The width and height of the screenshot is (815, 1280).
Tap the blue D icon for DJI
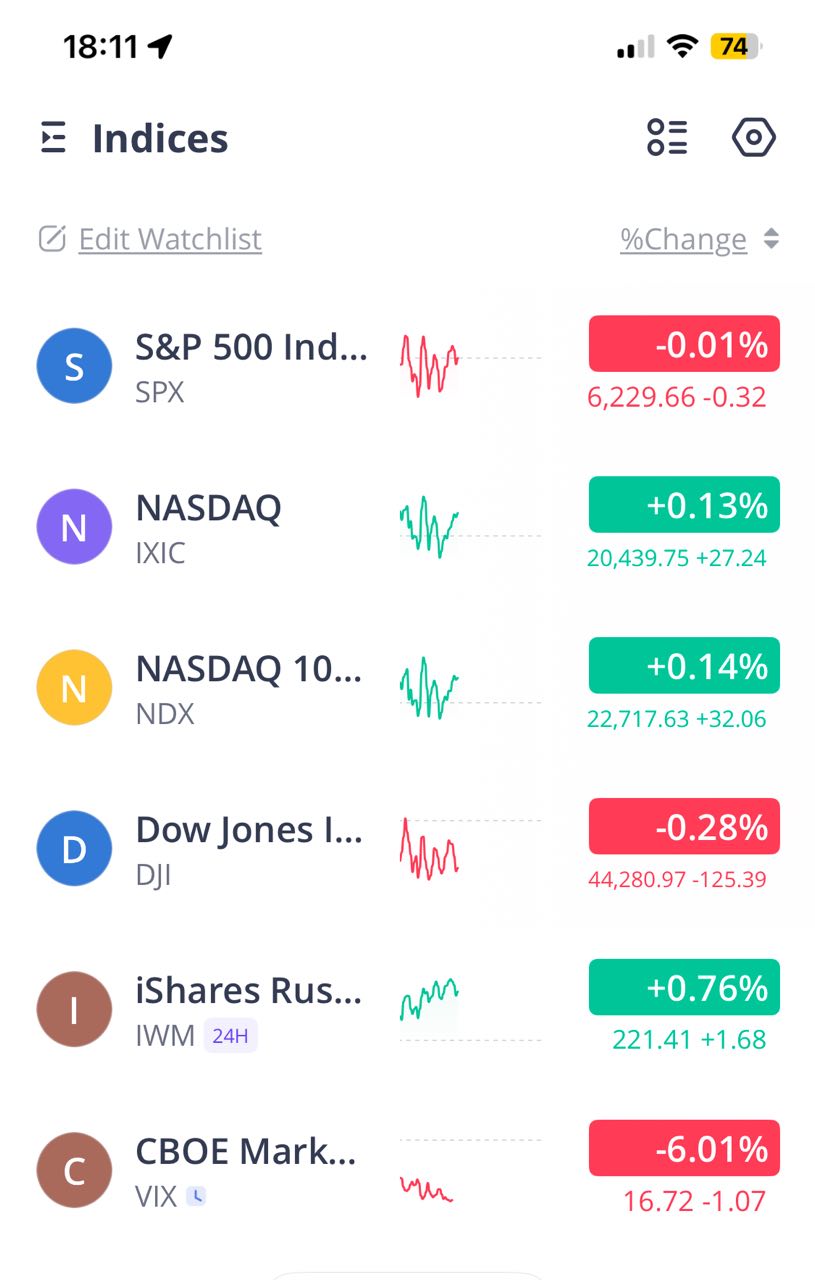click(74, 849)
